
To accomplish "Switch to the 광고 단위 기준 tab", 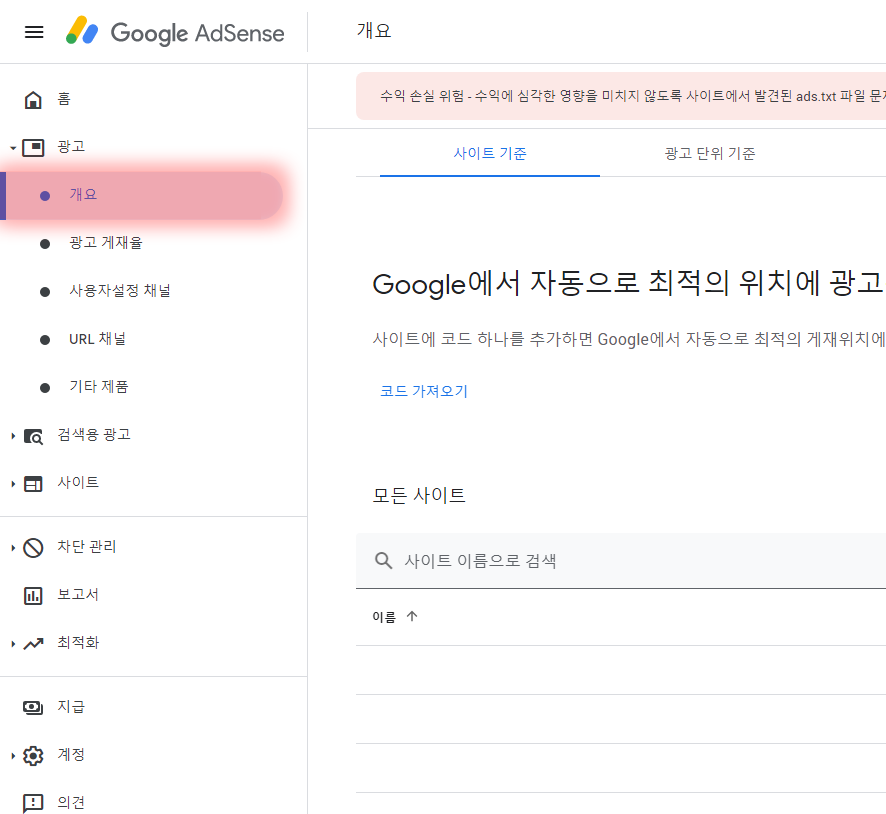I will pos(710,153).
